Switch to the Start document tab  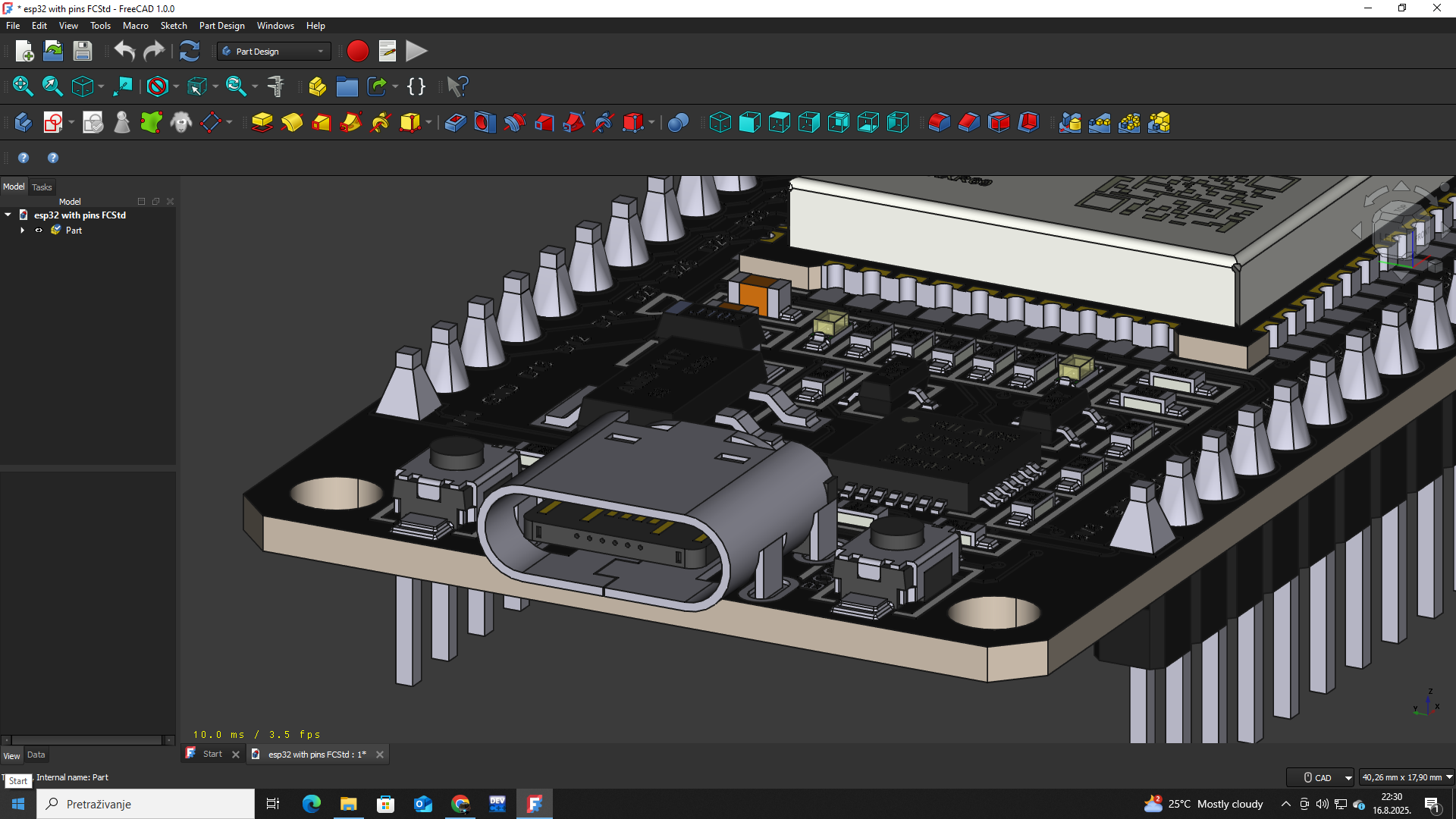pos(212,755)
